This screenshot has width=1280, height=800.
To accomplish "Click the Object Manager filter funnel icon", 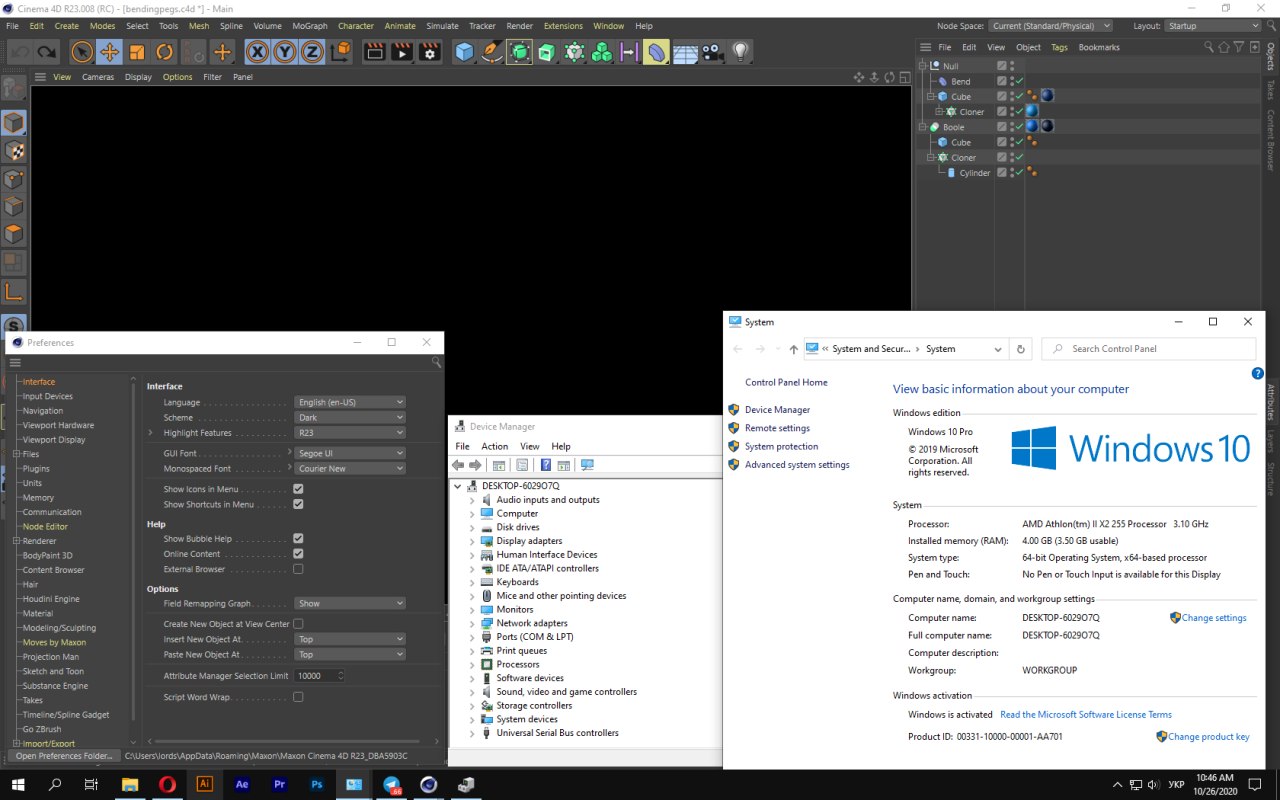I will [x=1239, y=47].
